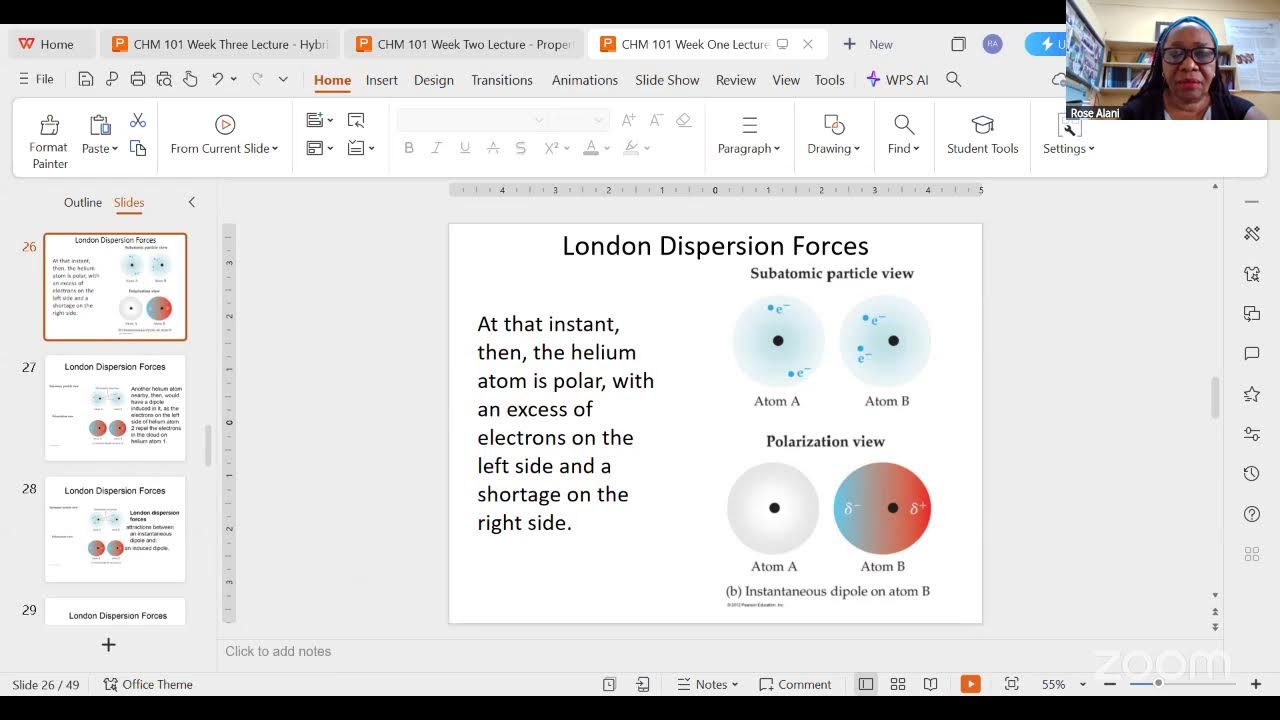Click the plus icon to add new slide
The image size is (1280, 720).
click(x=109, y=645)
